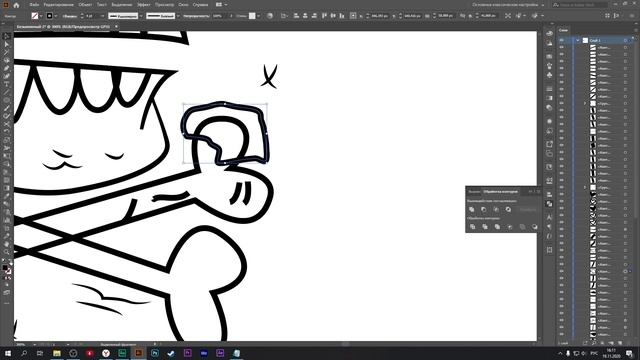Open the Эффект menu
The width and height of the screenshot is (640, 360).
144,5
